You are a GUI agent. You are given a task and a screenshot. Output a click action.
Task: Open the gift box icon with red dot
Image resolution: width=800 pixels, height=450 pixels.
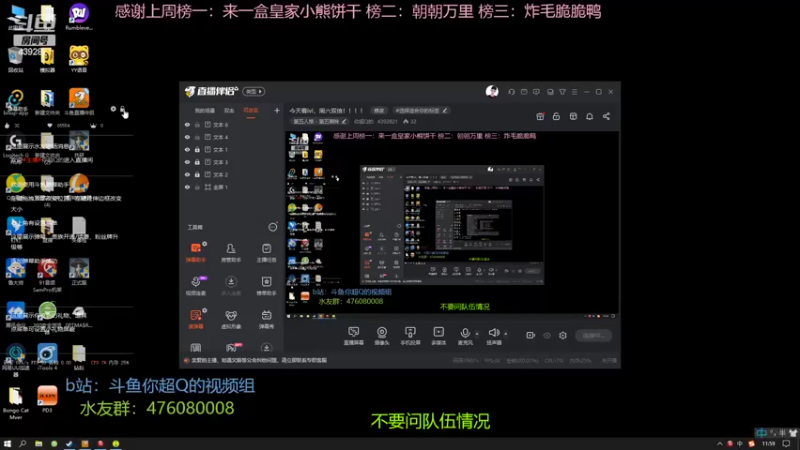540,116
